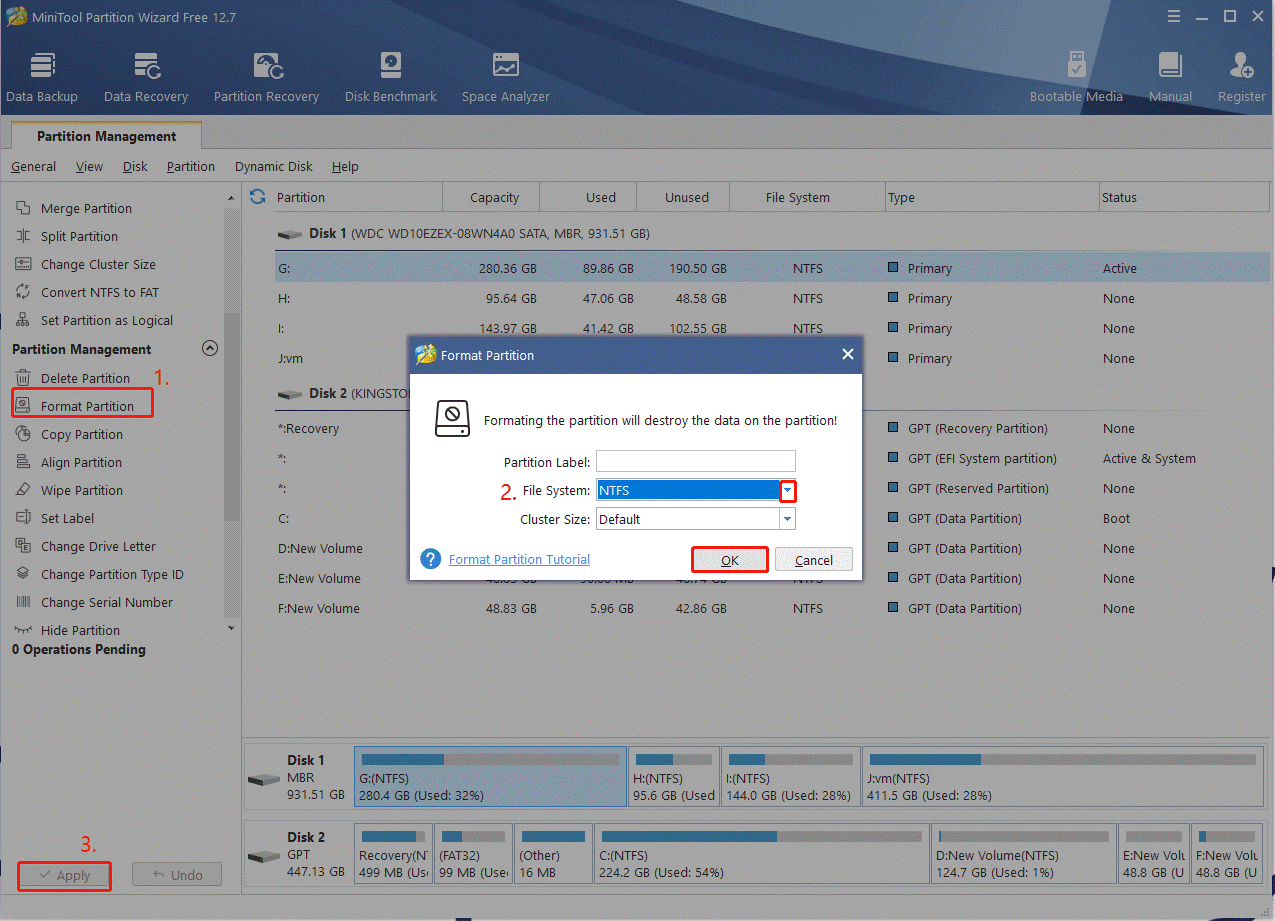Collapse the Partition Management section
The width and height of the screenshot is (1275, 921).
210,348
